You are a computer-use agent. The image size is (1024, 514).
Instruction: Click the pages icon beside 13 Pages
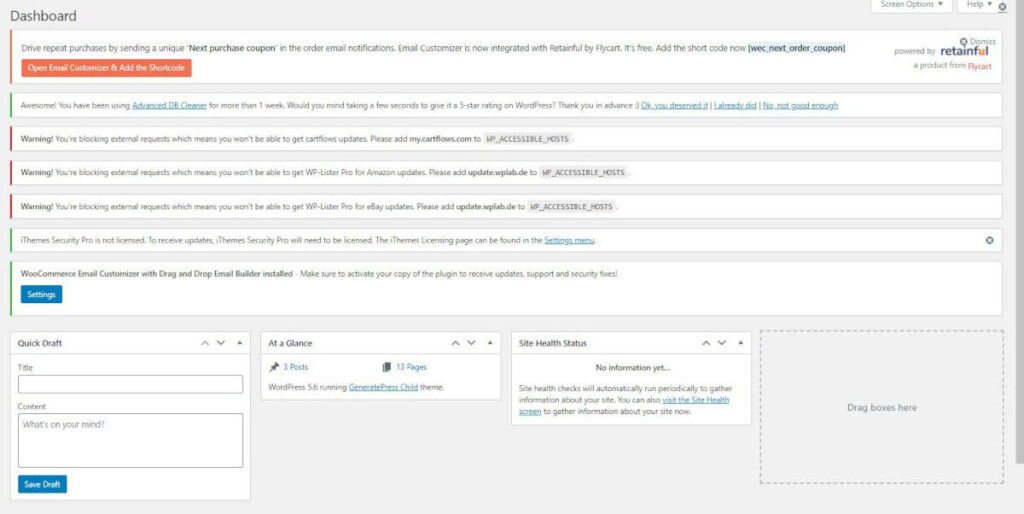387,367
